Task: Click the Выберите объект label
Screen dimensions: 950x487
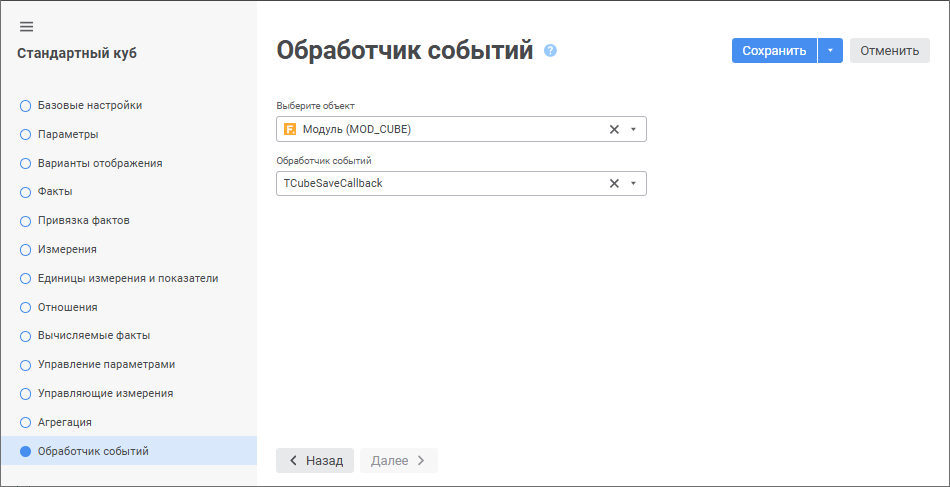Action: [315, 105]
